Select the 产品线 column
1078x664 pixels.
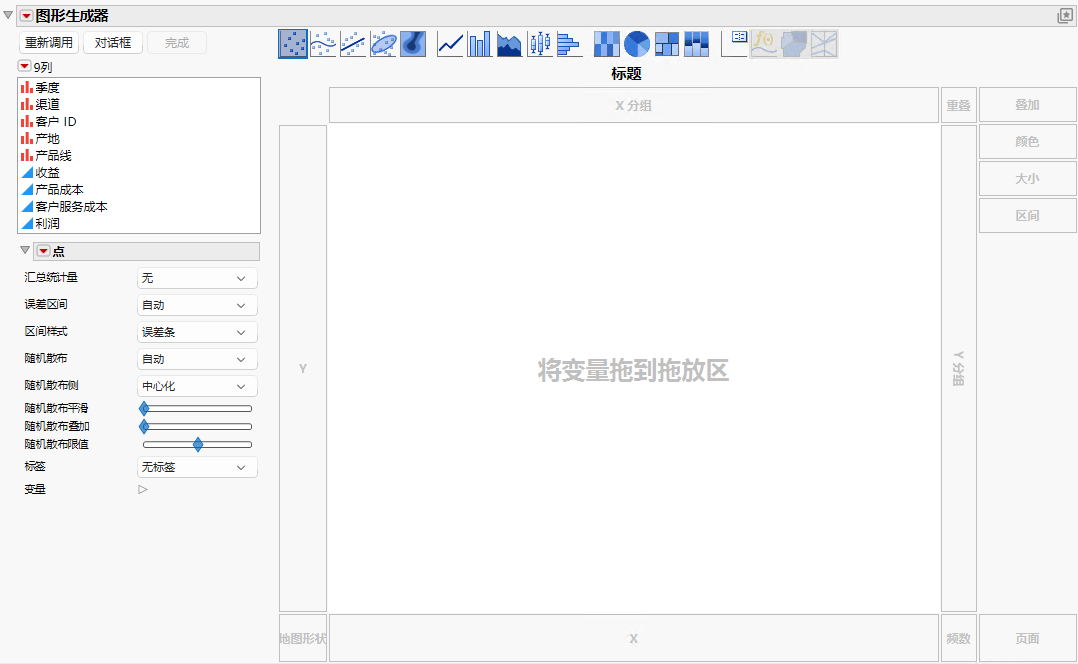pos(54,156)
